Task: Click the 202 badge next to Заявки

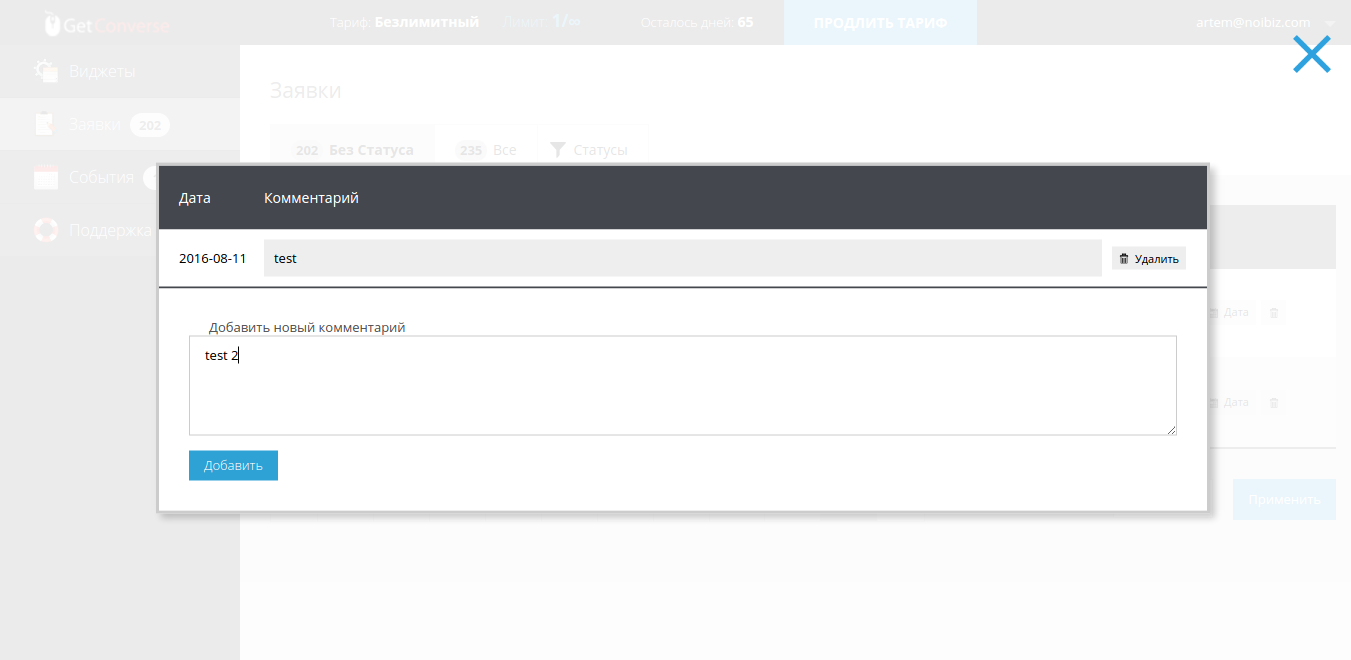Action: click(x=150, y=125)
